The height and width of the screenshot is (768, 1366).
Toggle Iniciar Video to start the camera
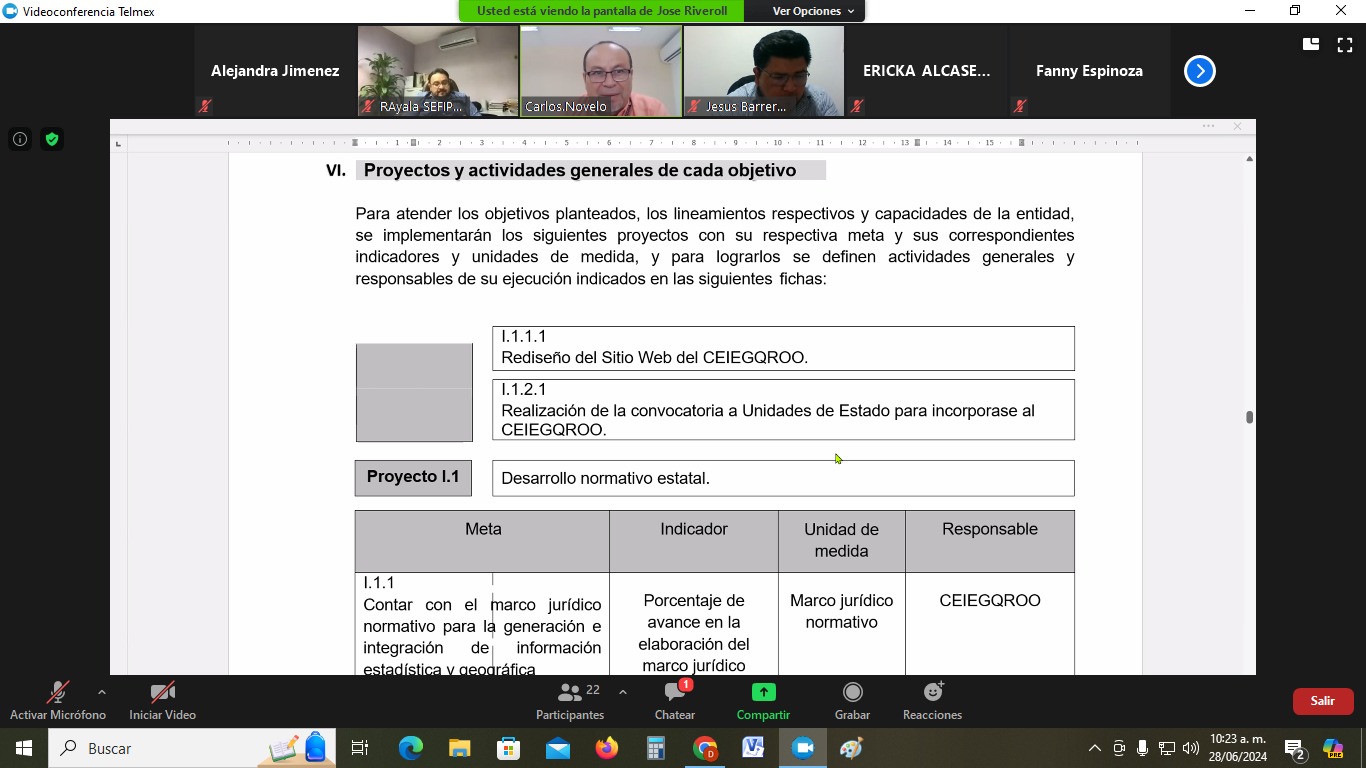pyautogui.click(x=162, y=701)
